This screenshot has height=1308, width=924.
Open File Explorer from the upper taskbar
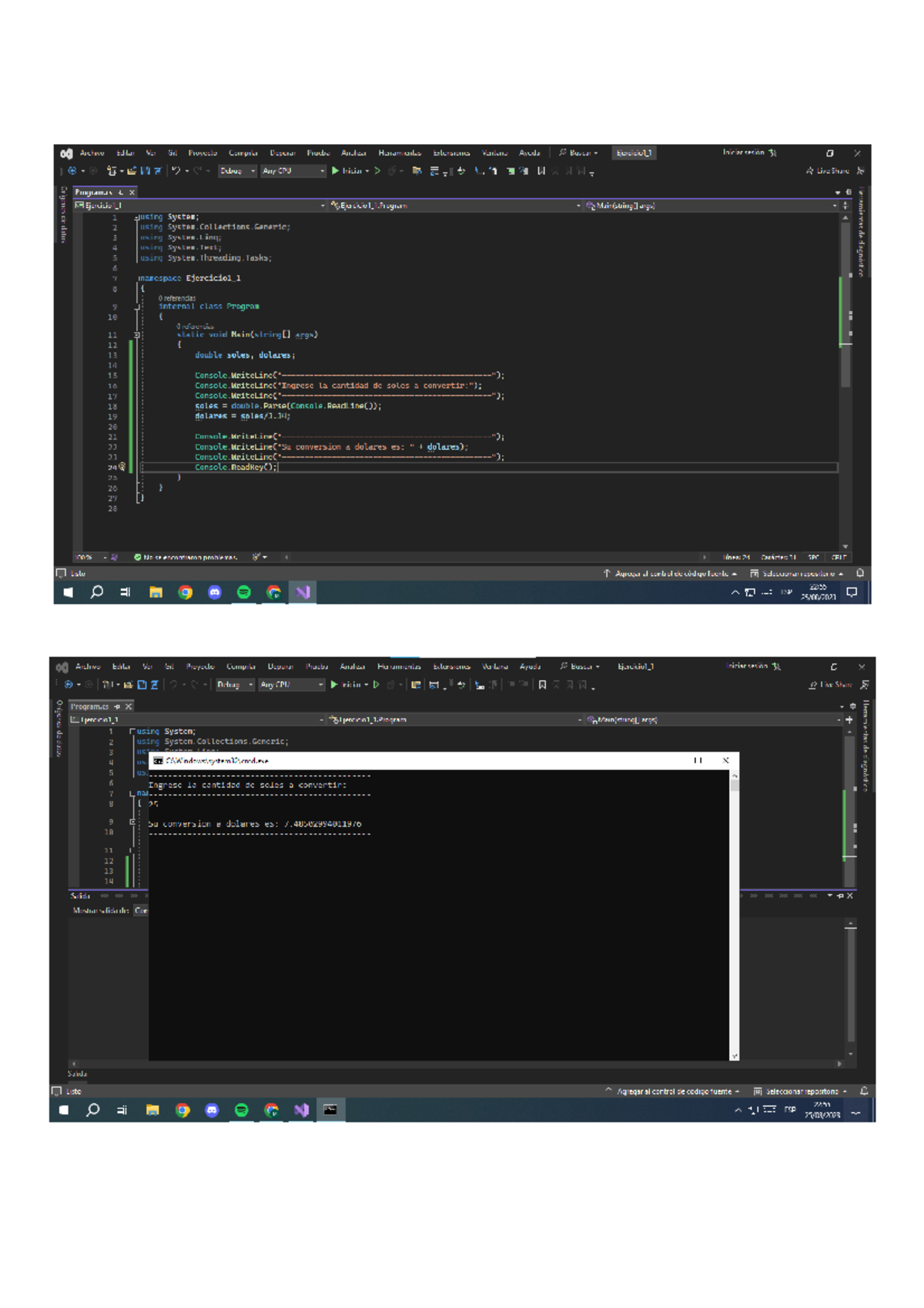[x=156, y=592]
